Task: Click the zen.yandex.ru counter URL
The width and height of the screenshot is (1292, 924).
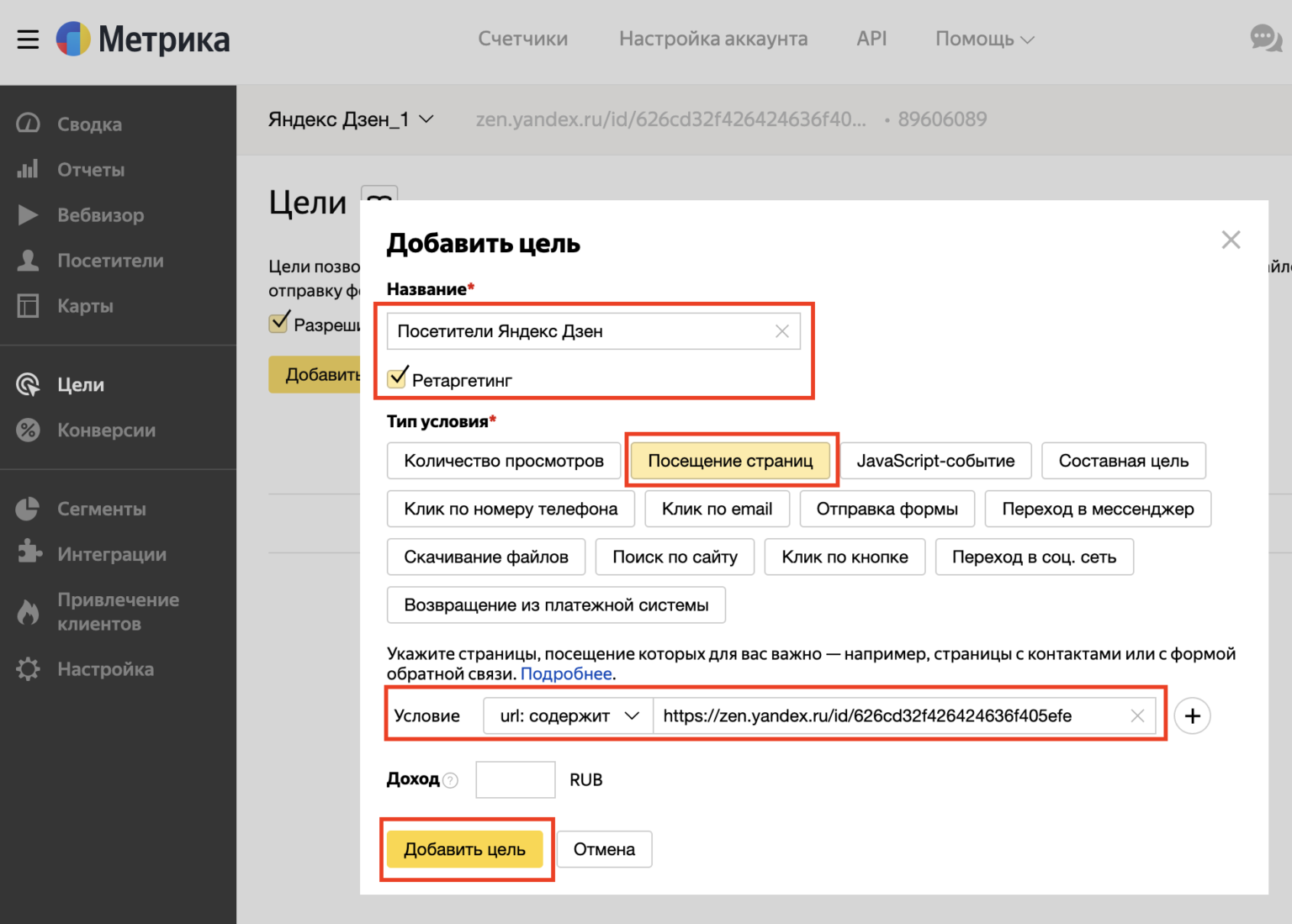Action: [670, 119]
